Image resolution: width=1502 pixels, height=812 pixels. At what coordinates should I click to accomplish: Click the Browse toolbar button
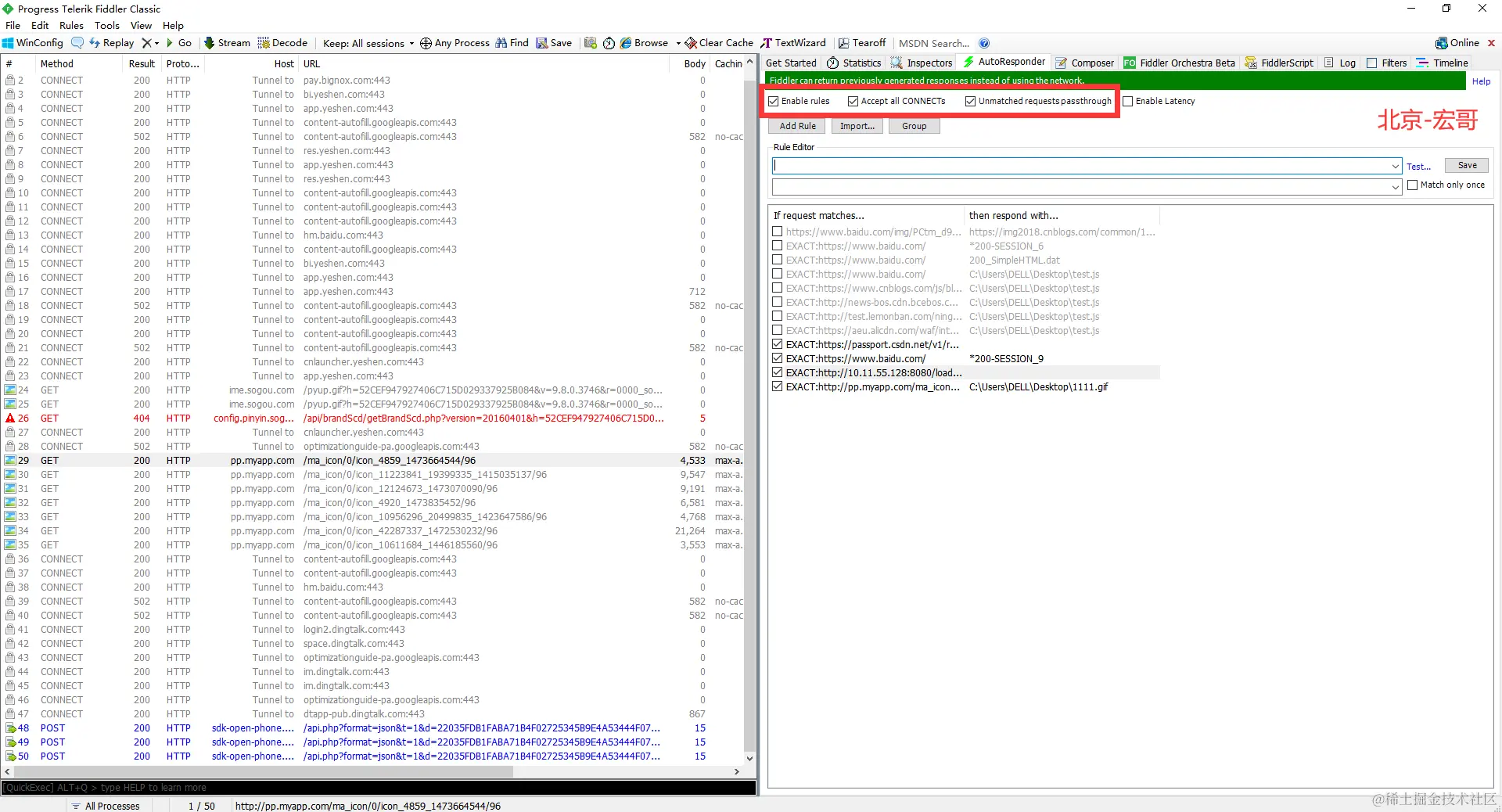tap(645, 43)
